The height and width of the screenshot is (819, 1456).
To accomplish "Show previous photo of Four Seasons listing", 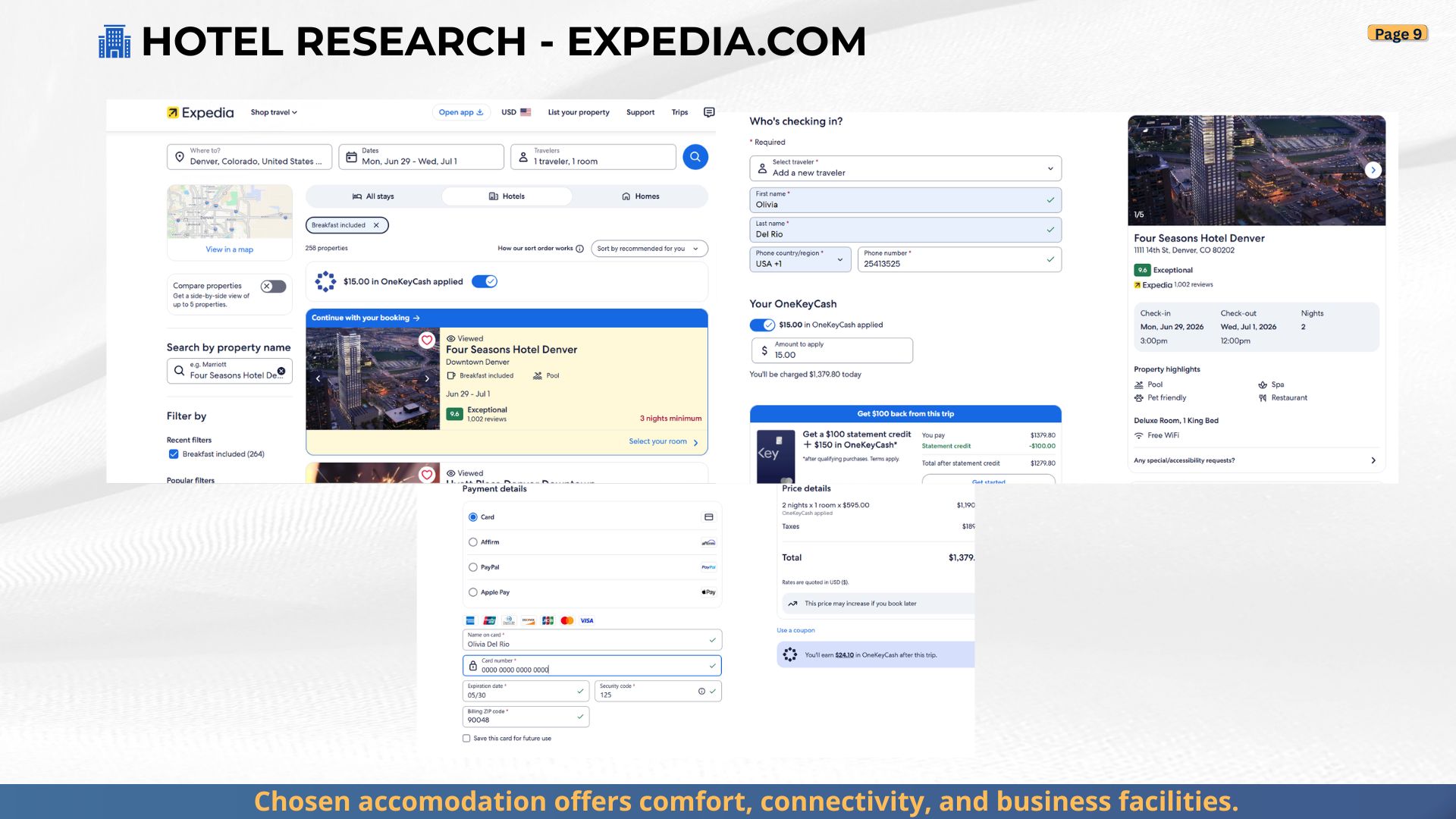I will pyautogui.click(x=318, y=378).
